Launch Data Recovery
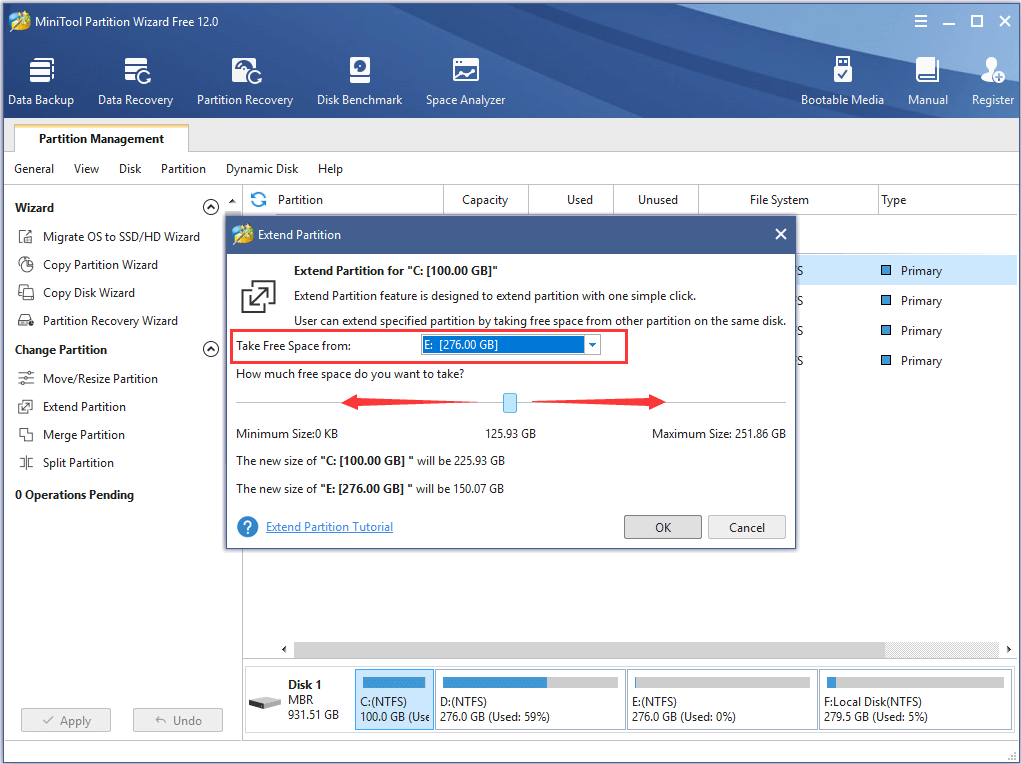 click(135, 82)
